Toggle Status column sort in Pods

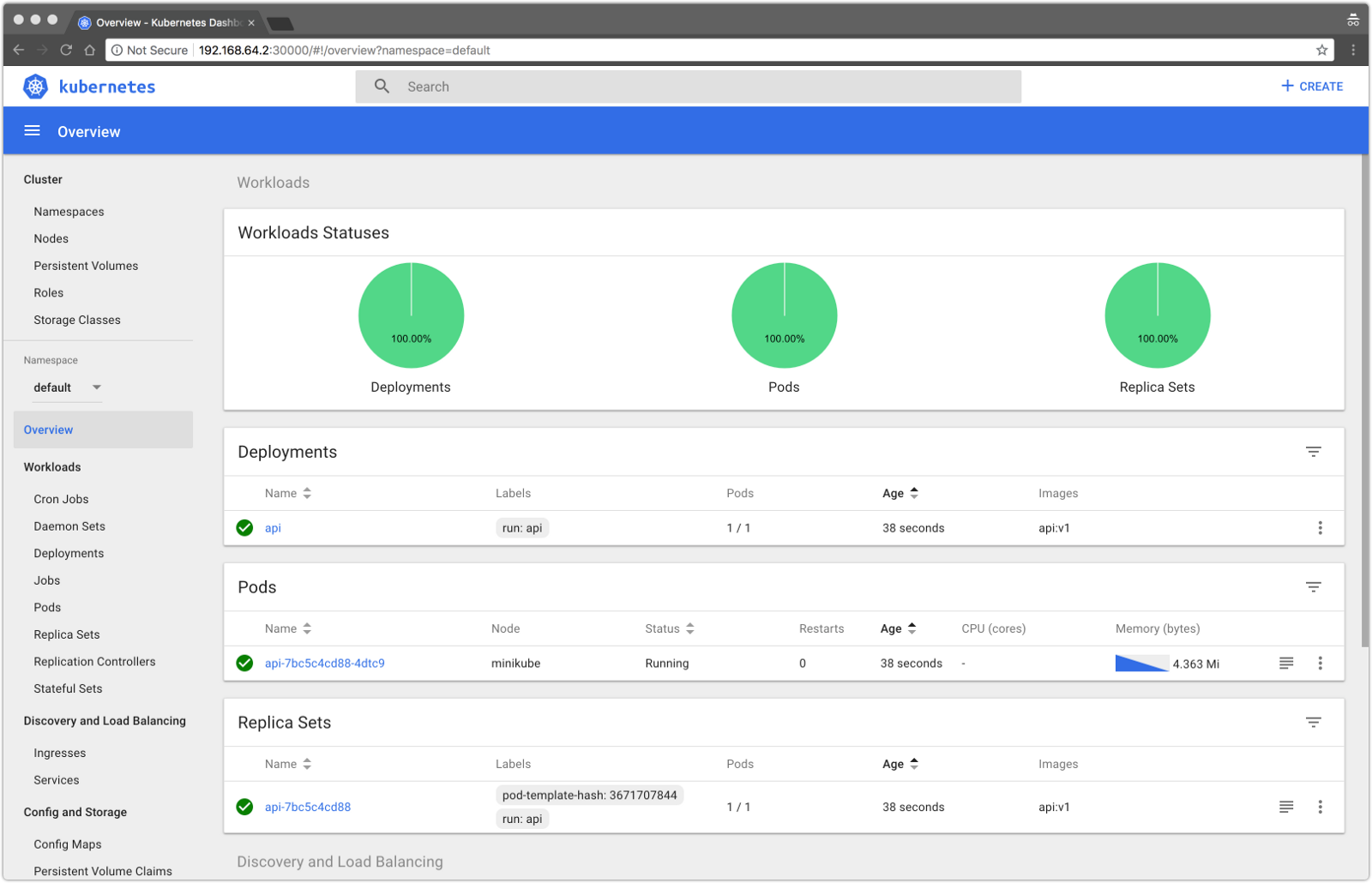[670, 628]
